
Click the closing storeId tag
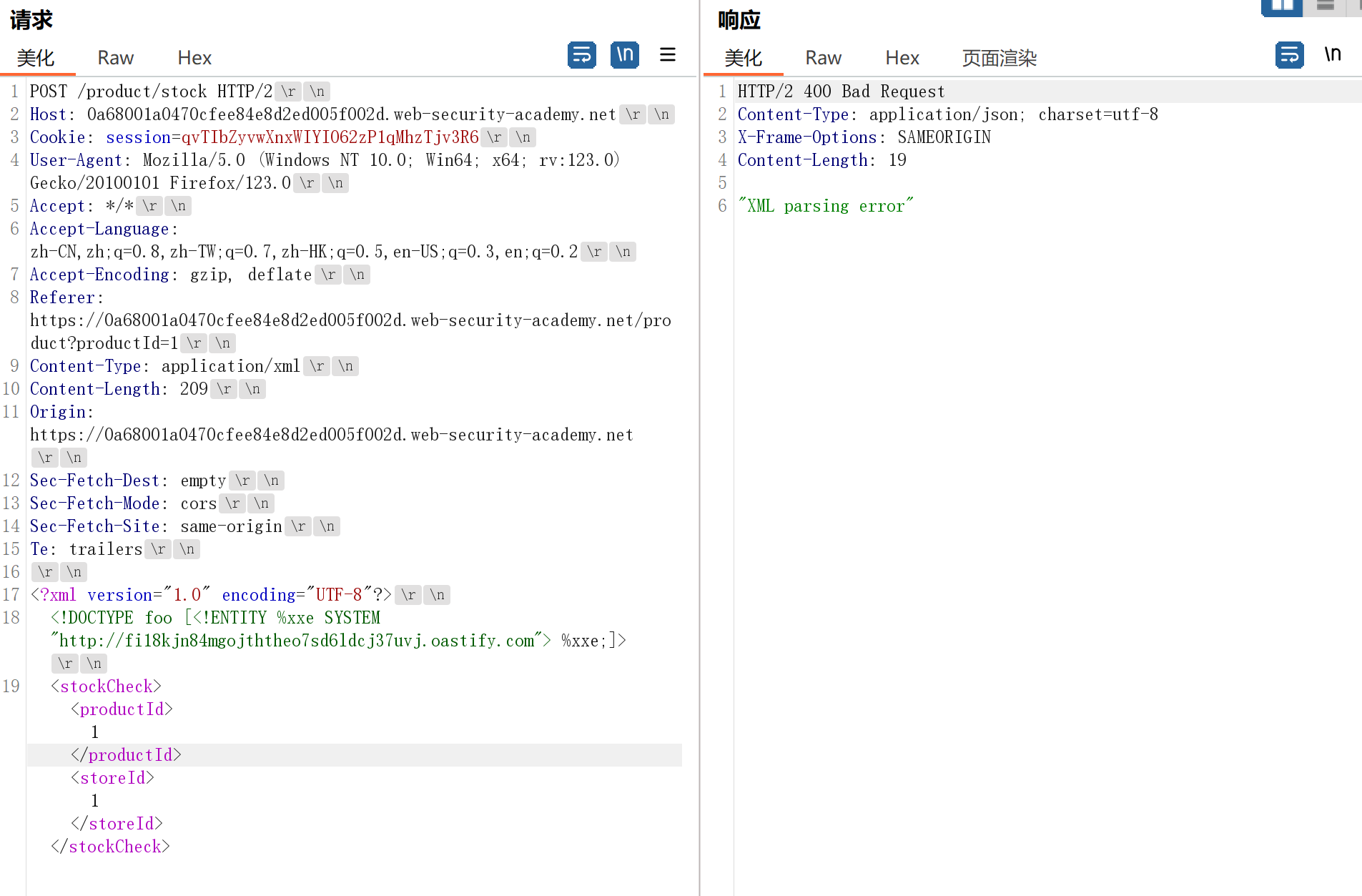(117, 824)
